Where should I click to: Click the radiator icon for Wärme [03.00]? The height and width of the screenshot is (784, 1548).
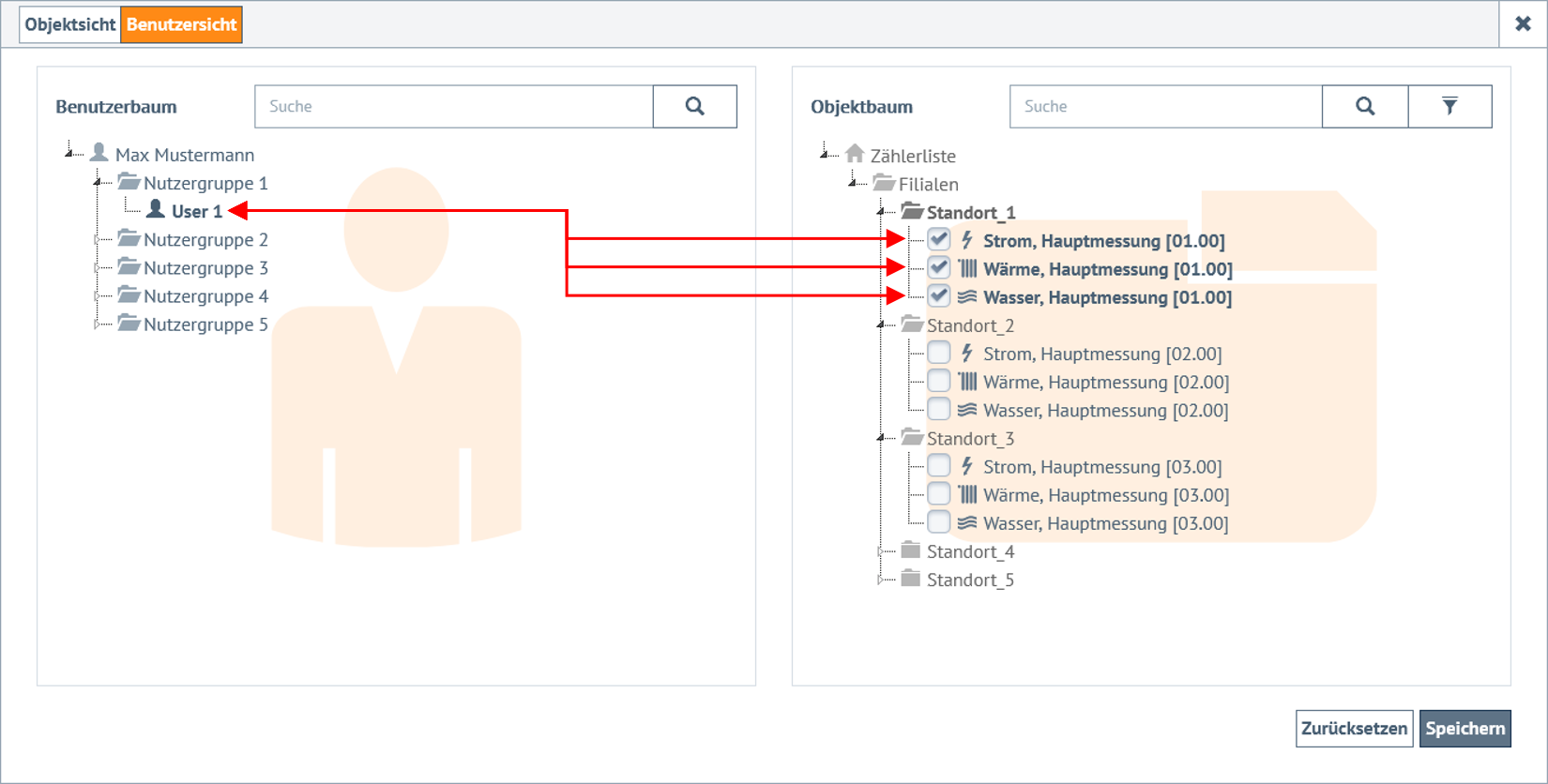point(967,495)
